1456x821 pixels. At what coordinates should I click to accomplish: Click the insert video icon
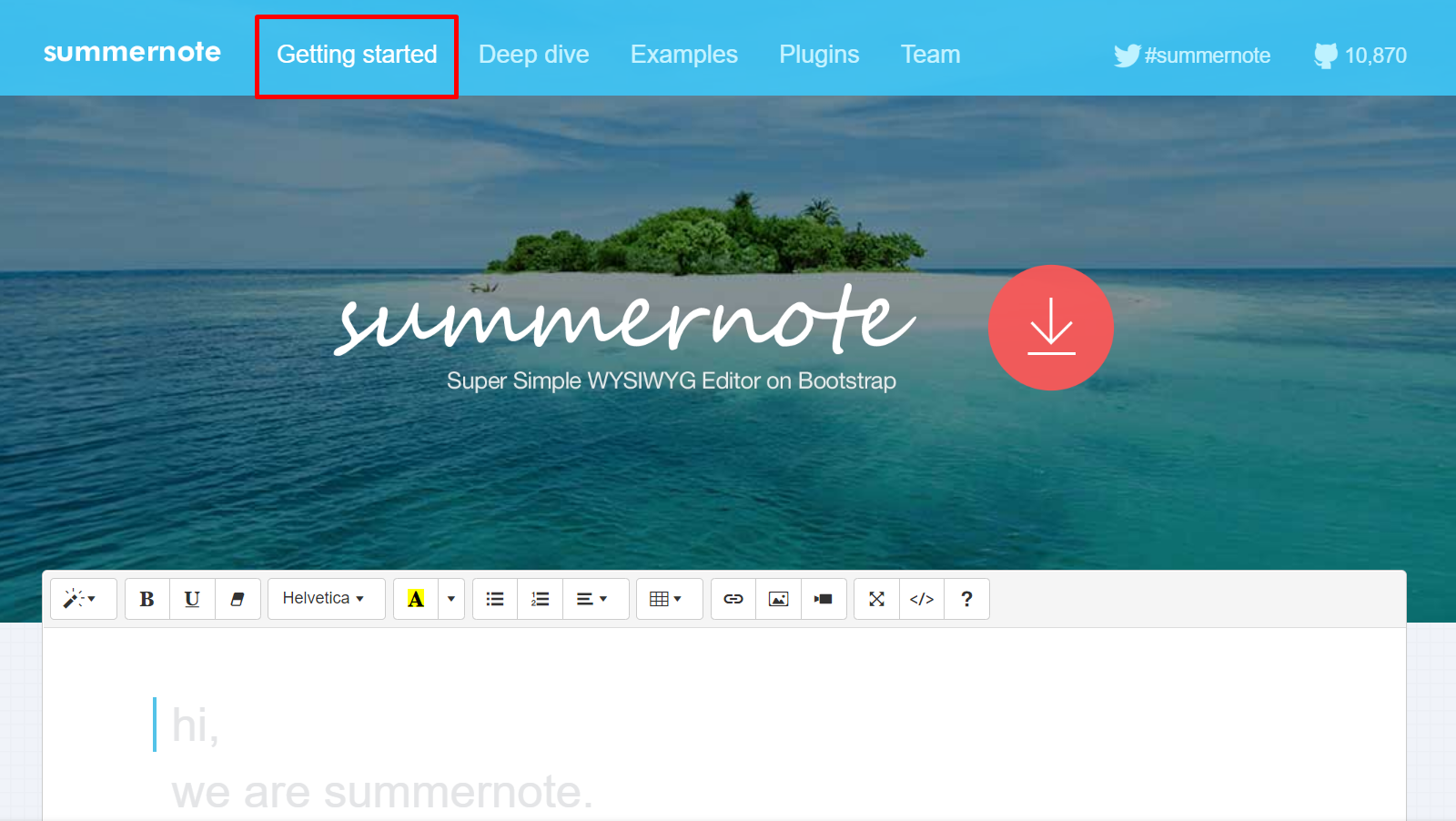(824, 599)
